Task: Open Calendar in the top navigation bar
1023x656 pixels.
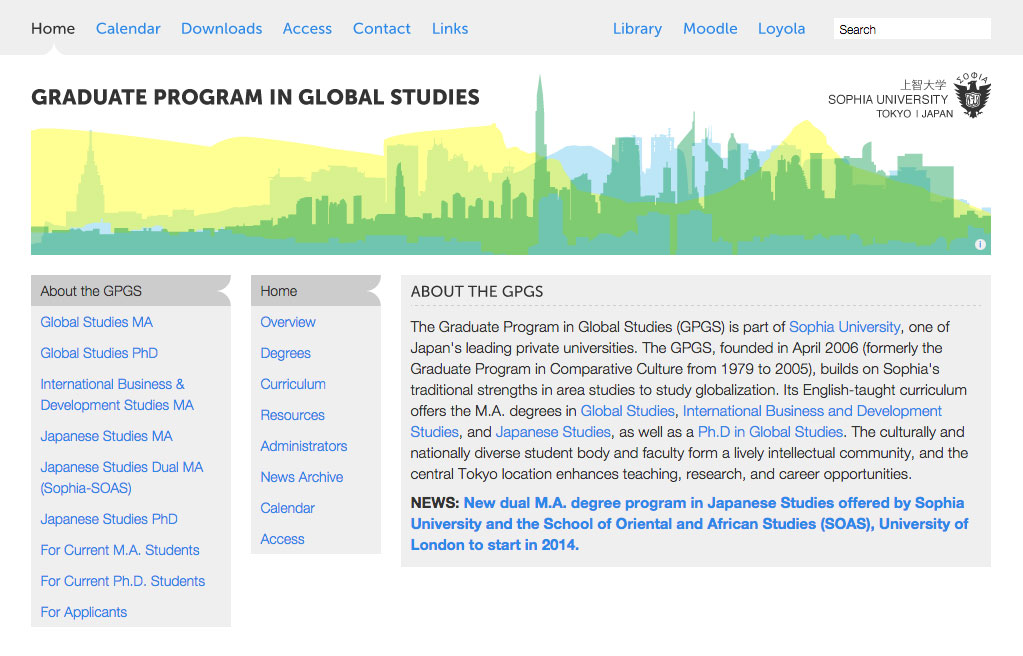Action: click(x=128, y=29)
